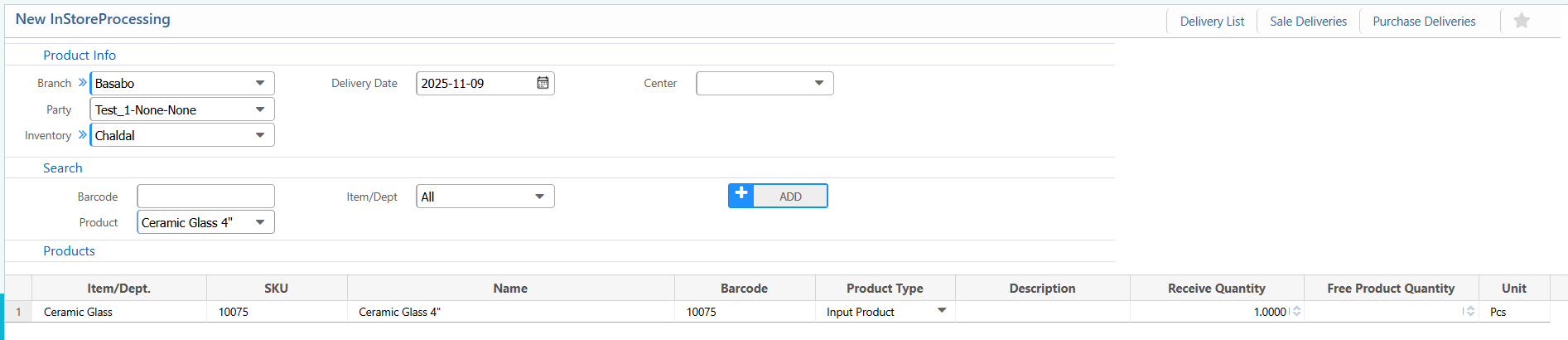Viewport: 1568px width, 340px height.
Task: Change Product Type from Input Product
Action: 941,311
